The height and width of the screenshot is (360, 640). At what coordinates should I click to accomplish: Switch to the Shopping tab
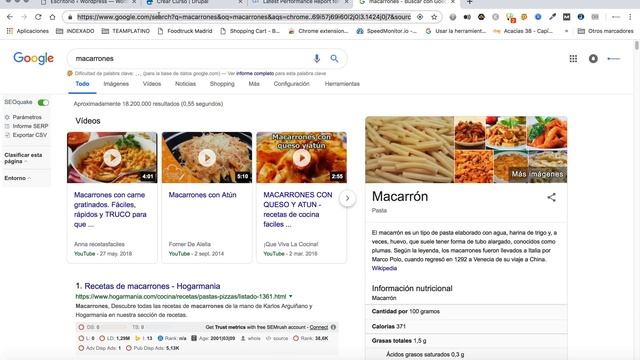(222, 84)
